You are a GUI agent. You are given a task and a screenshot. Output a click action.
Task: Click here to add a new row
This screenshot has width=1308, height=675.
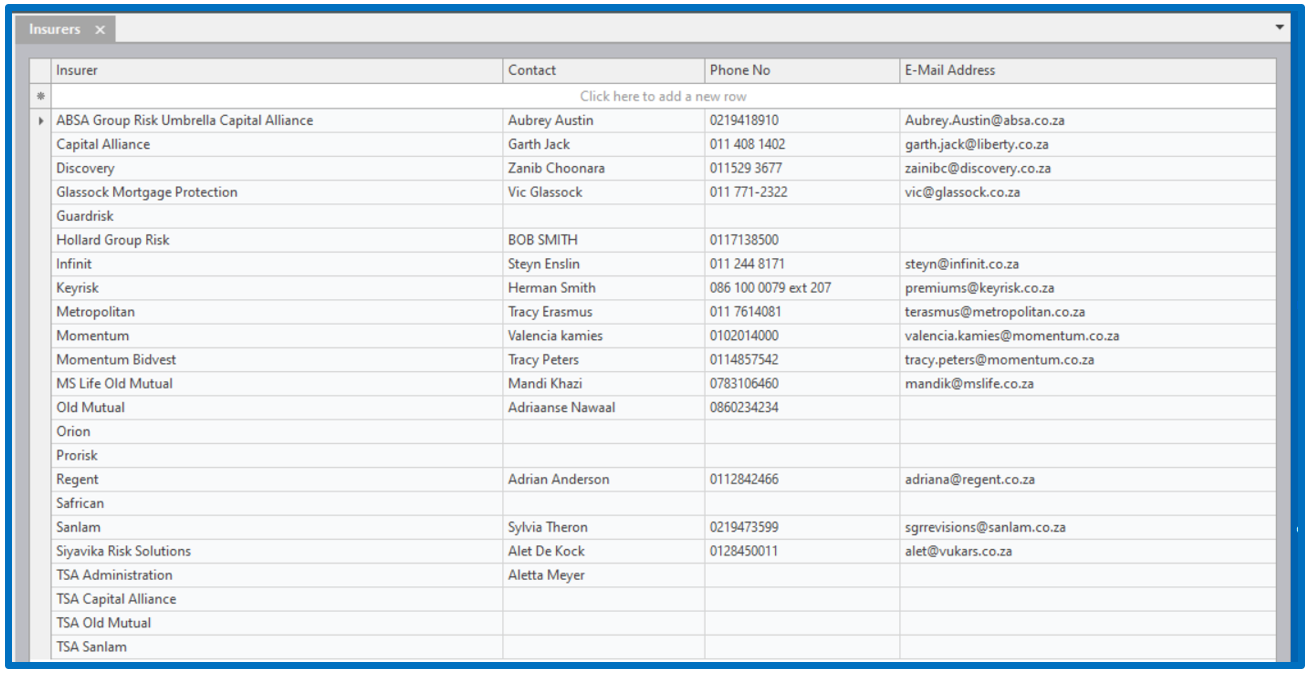663,96
